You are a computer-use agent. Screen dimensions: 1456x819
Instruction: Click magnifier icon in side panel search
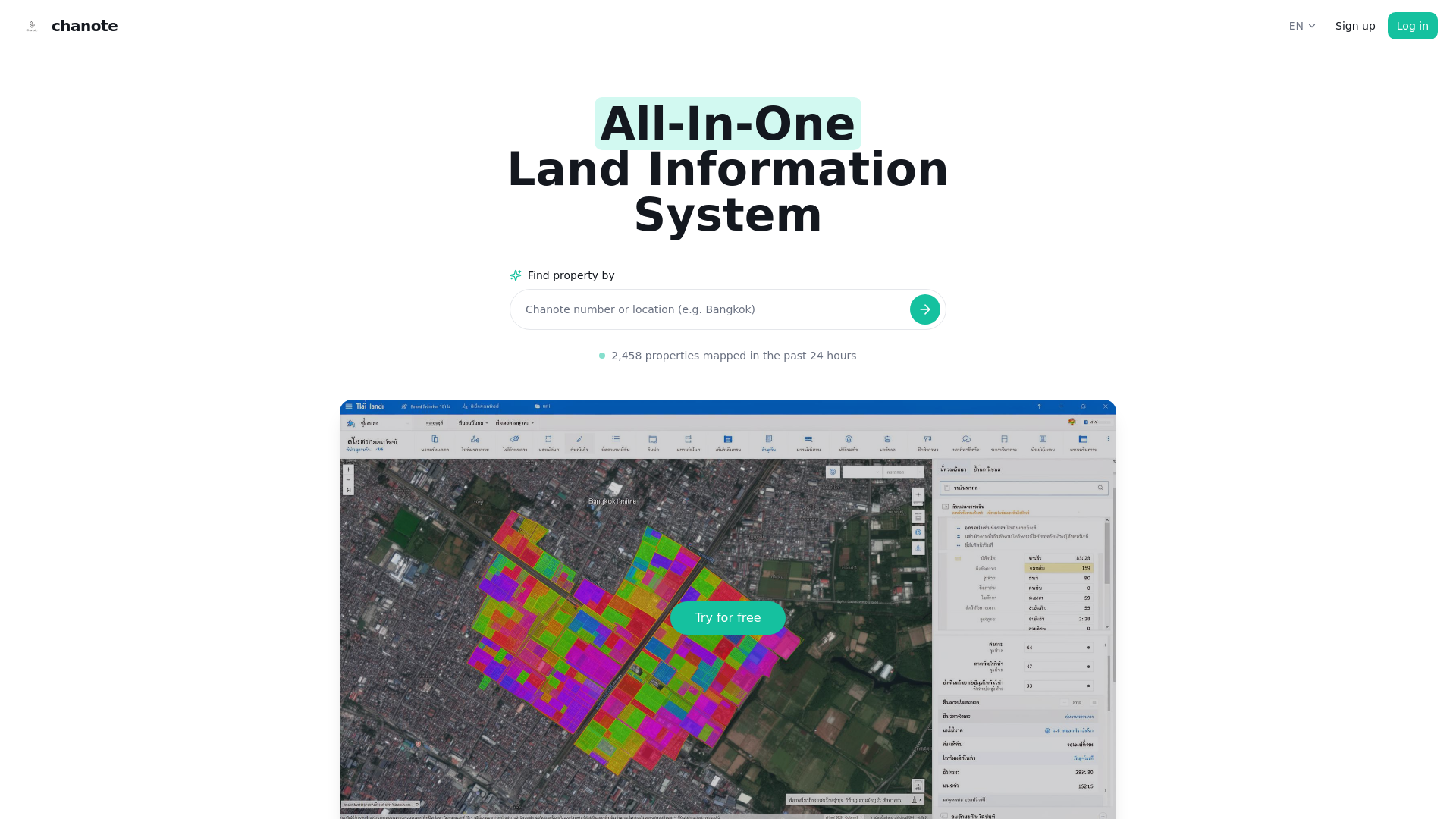tap(1100, 488)
